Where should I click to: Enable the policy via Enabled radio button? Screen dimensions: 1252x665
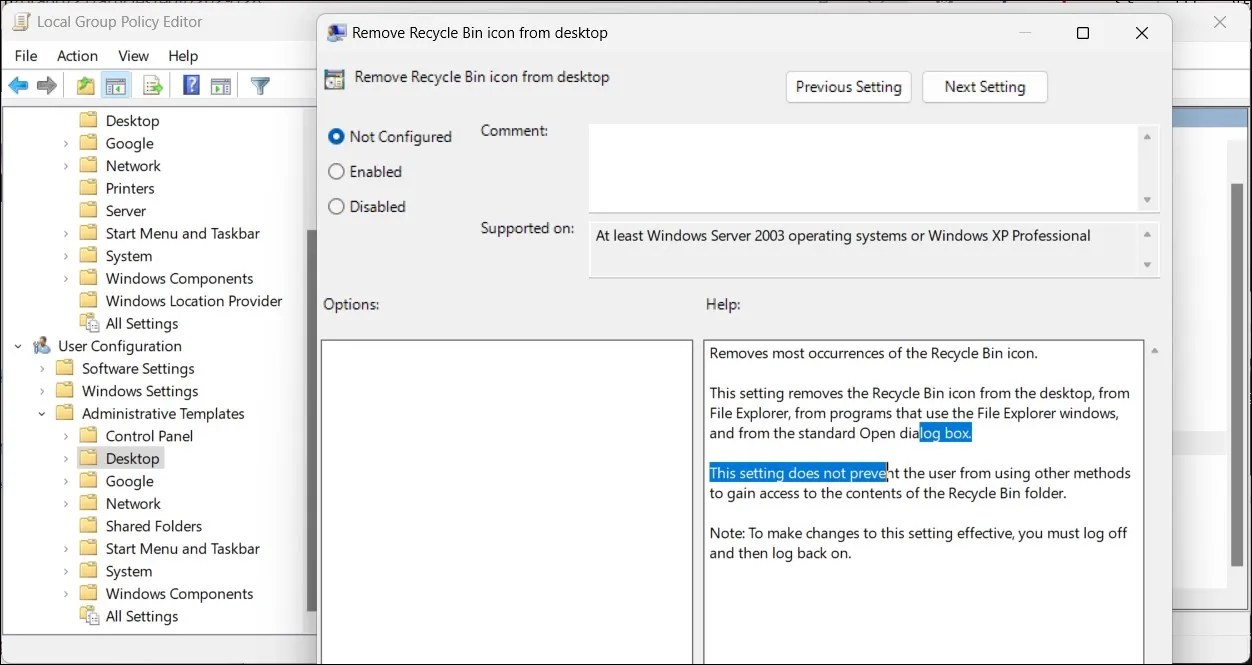click(336, 171)
